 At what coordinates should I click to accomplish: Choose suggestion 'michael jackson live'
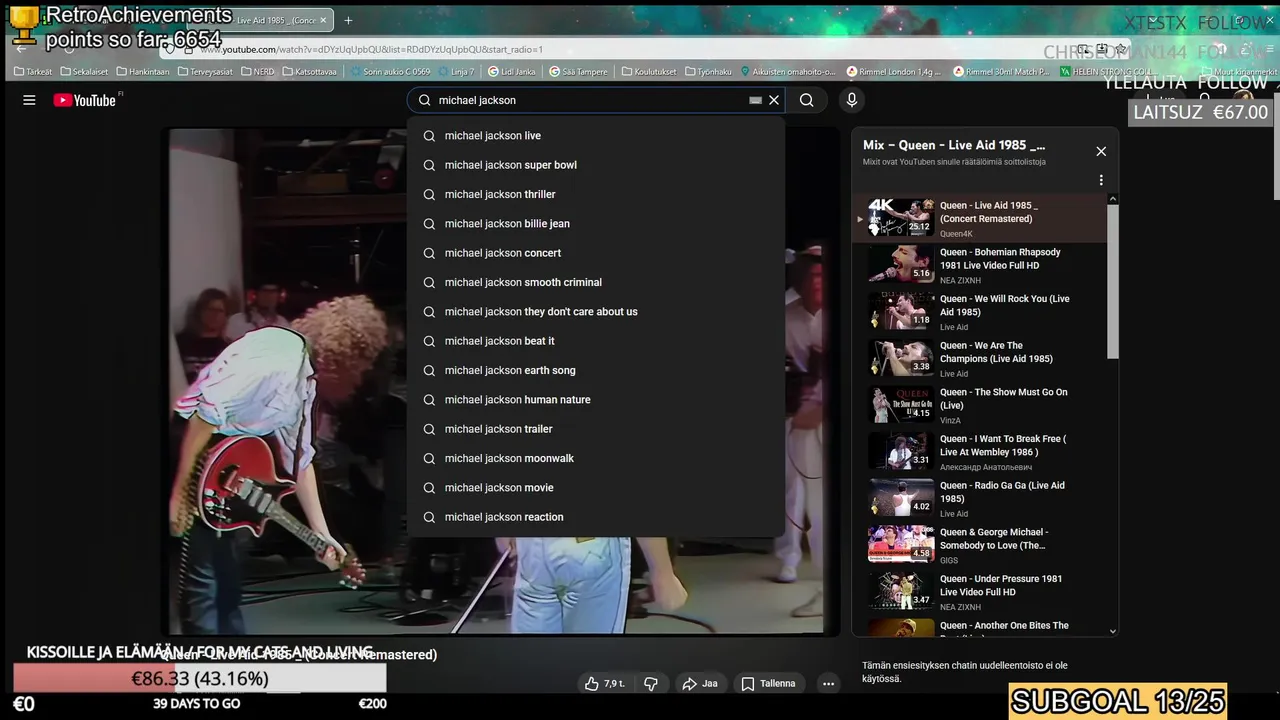click(x=596, y=136)
